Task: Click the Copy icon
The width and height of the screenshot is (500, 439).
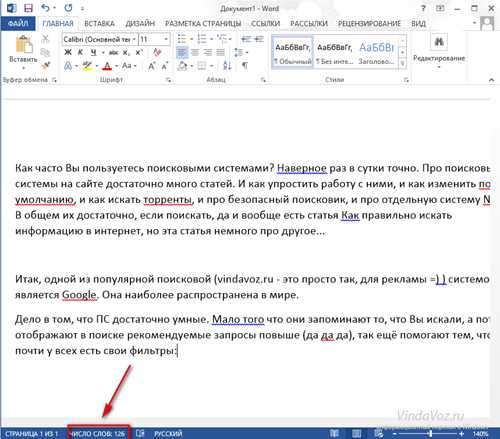Action: click(45, 52)
